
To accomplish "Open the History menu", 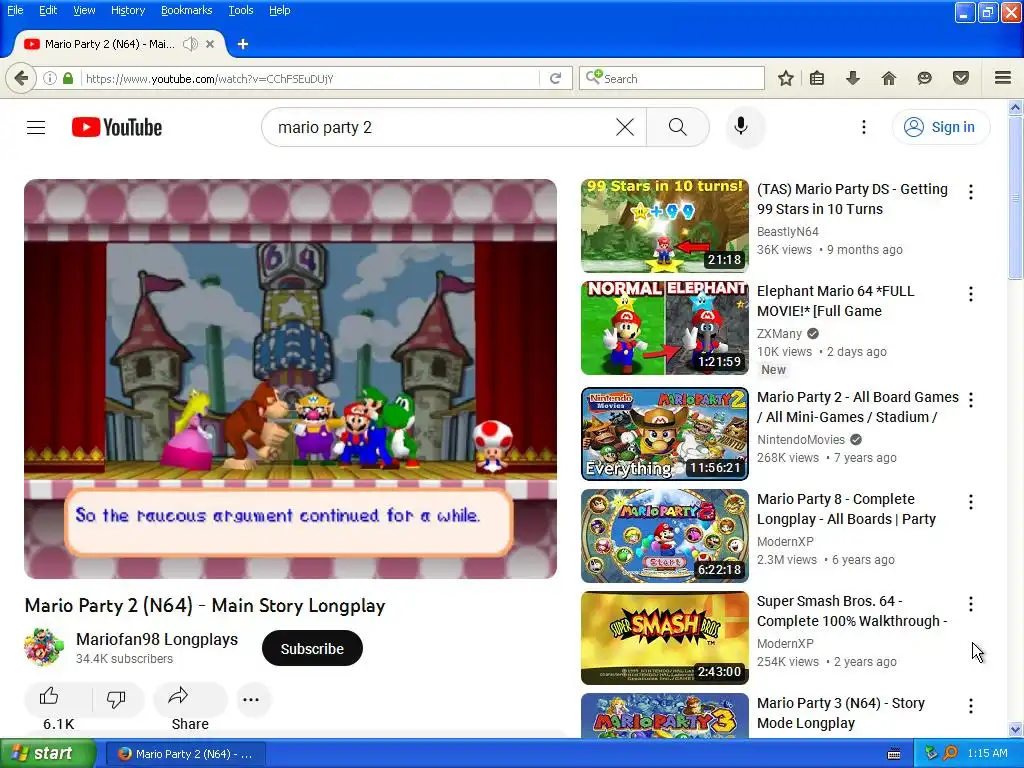I will 128,10.
